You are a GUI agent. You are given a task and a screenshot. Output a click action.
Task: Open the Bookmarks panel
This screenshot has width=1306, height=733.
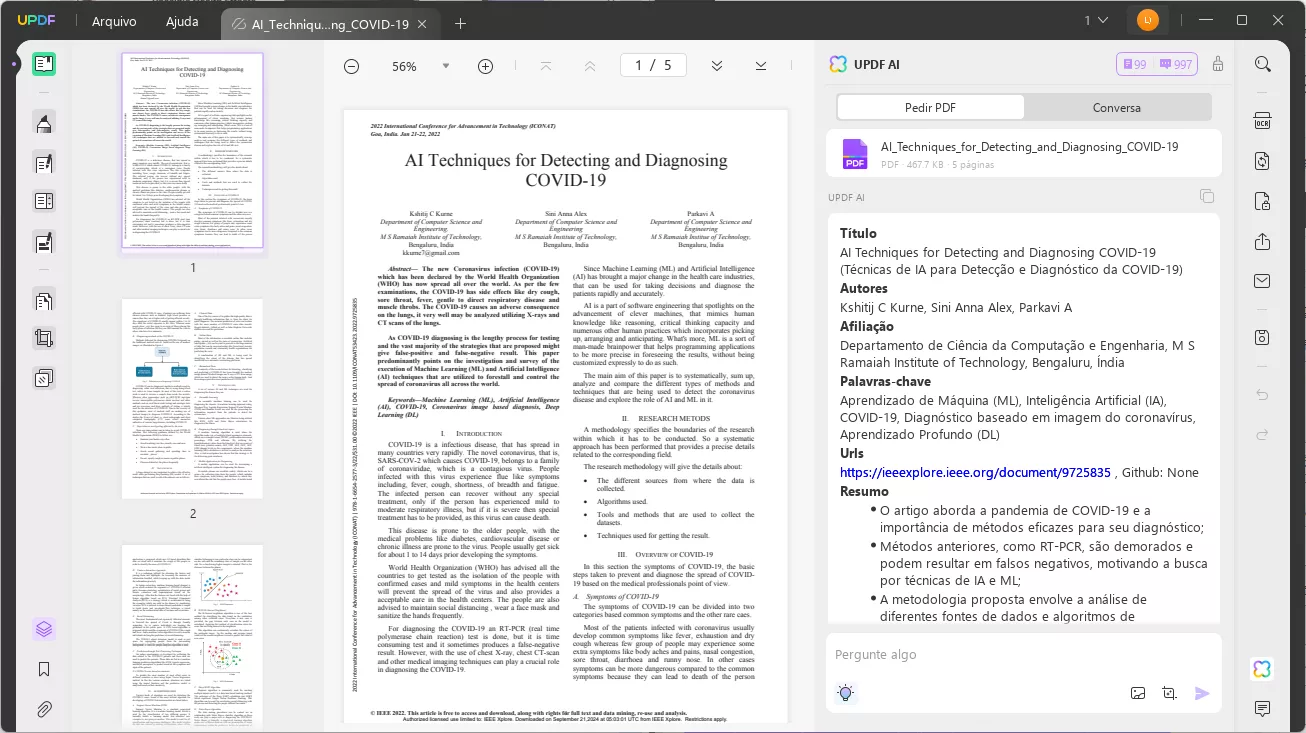point(44,669)
